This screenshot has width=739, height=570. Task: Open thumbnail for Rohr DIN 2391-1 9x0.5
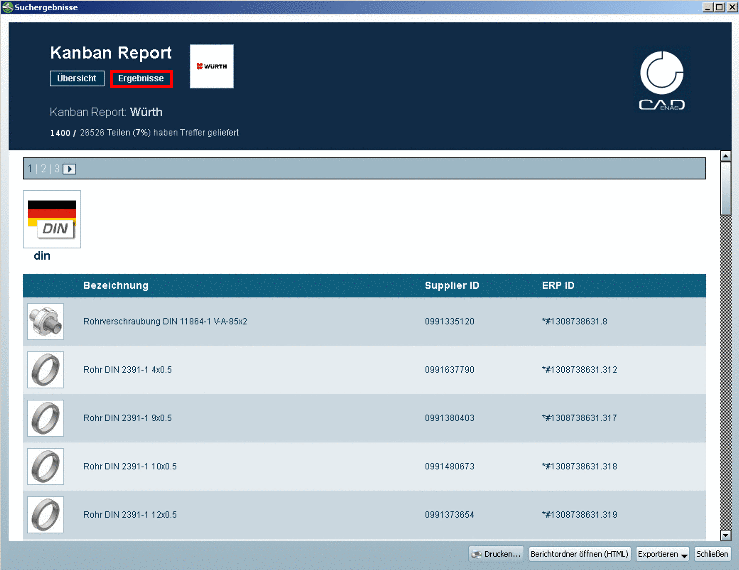coord(45,418)
